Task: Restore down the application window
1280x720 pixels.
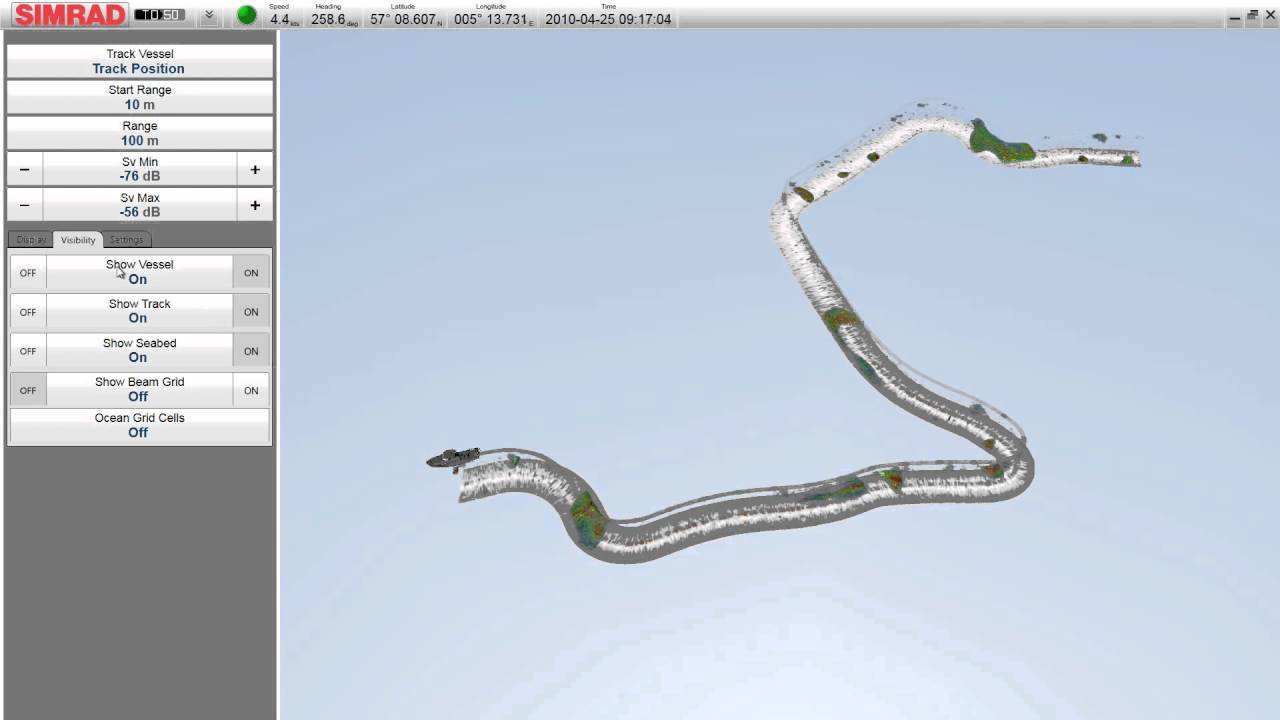Action: click(1252, 15)
